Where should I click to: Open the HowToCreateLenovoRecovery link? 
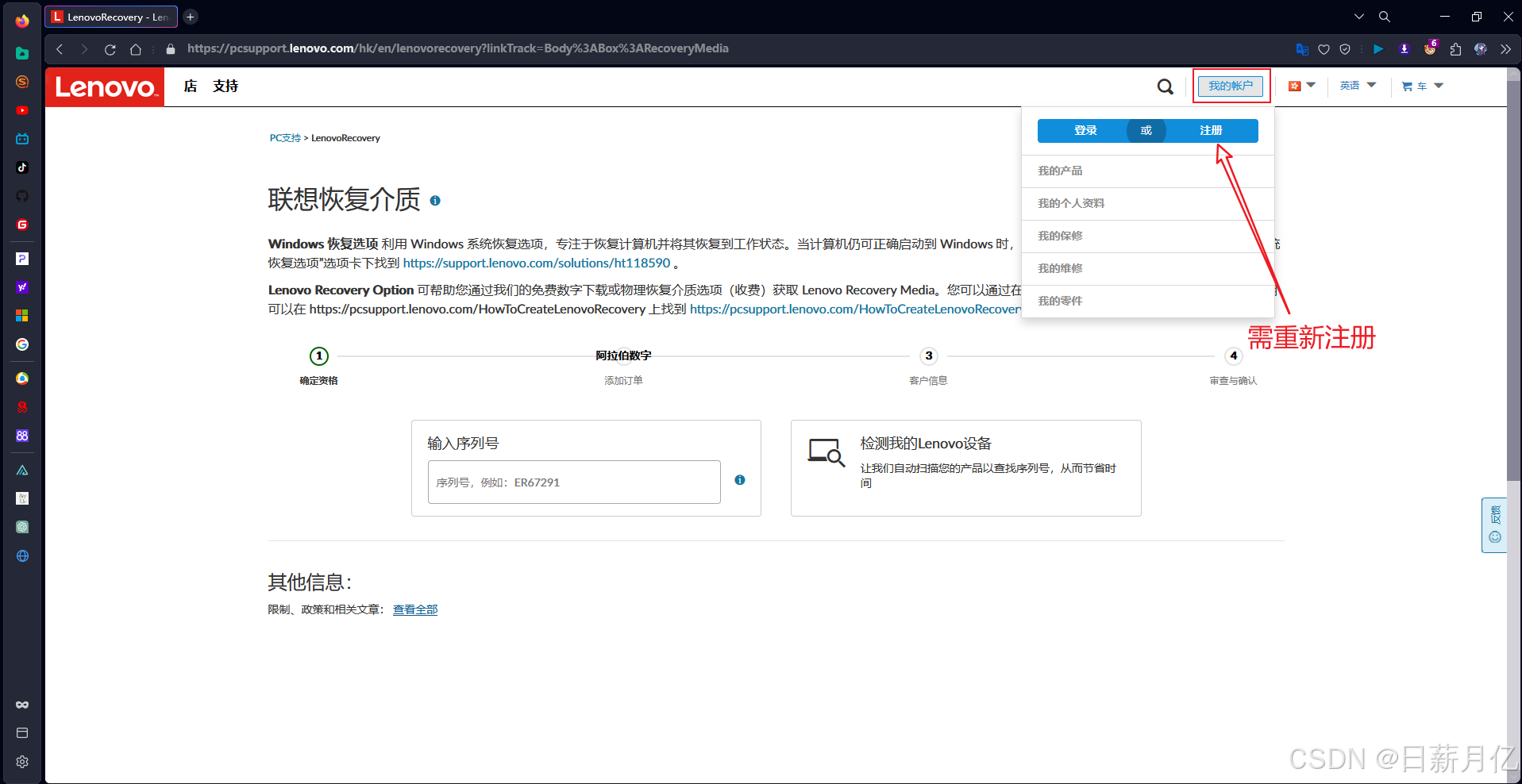tap(856, 309)
